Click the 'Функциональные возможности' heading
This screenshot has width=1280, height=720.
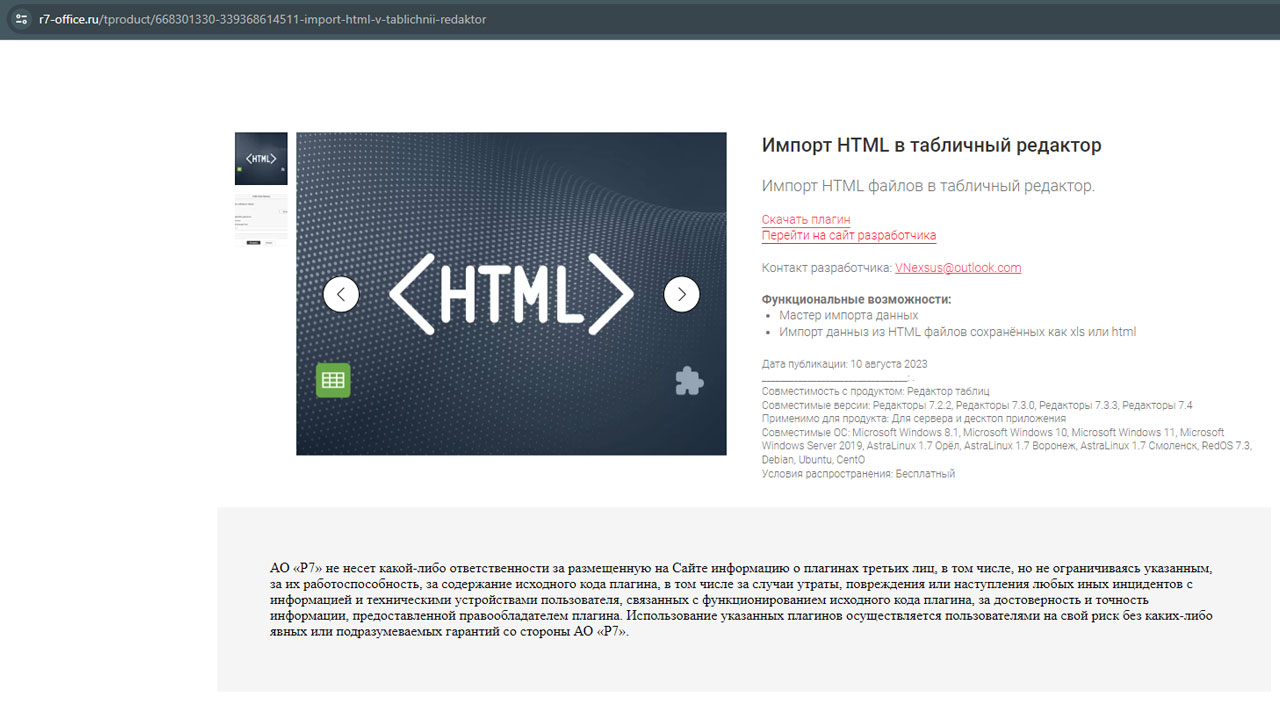856,299
